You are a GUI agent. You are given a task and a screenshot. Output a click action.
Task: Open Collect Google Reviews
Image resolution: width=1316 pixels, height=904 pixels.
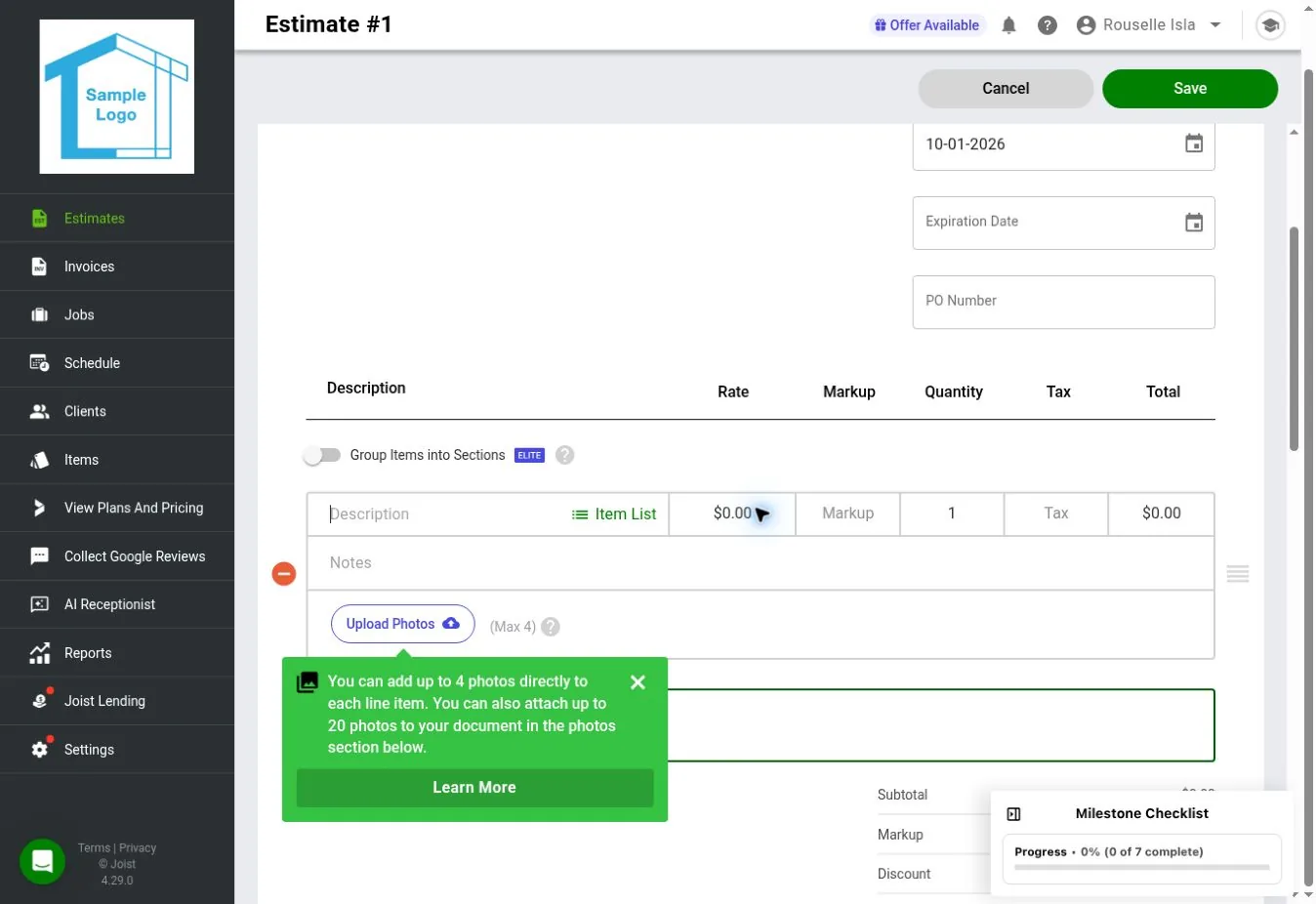click(117, 556)
